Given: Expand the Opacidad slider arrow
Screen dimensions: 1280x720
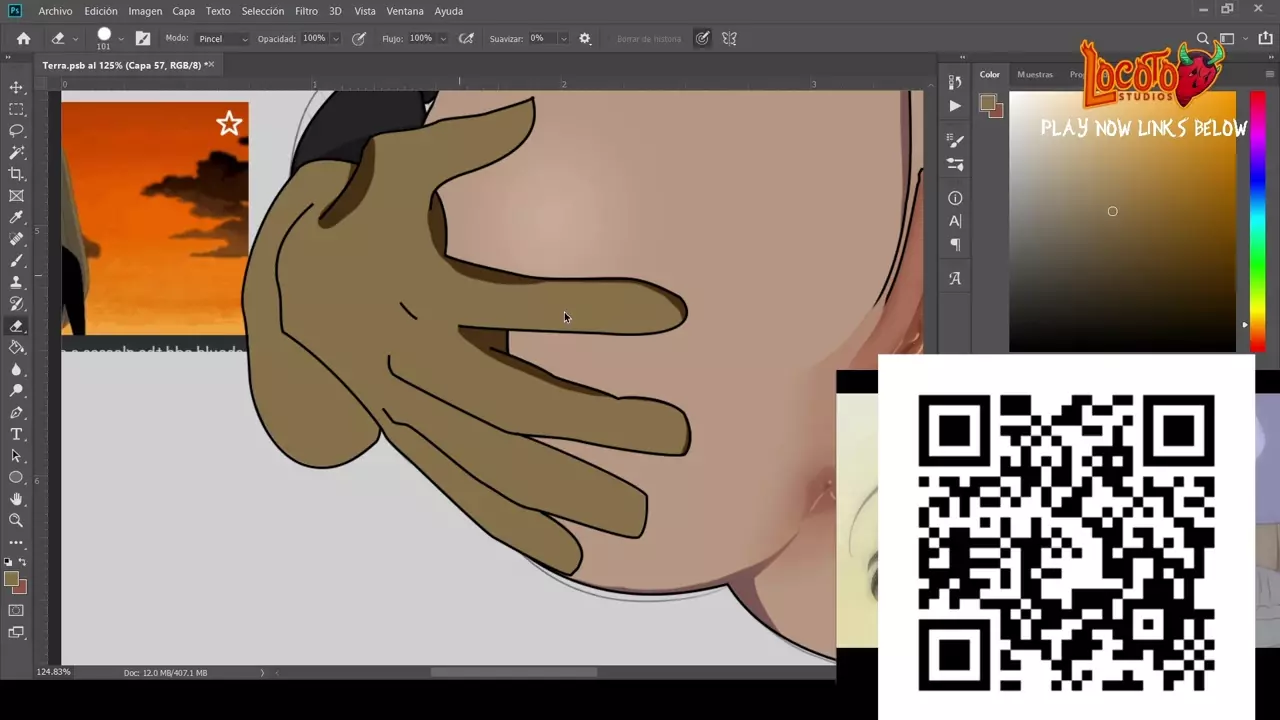Looking at the screenshot, I should 336,39.
